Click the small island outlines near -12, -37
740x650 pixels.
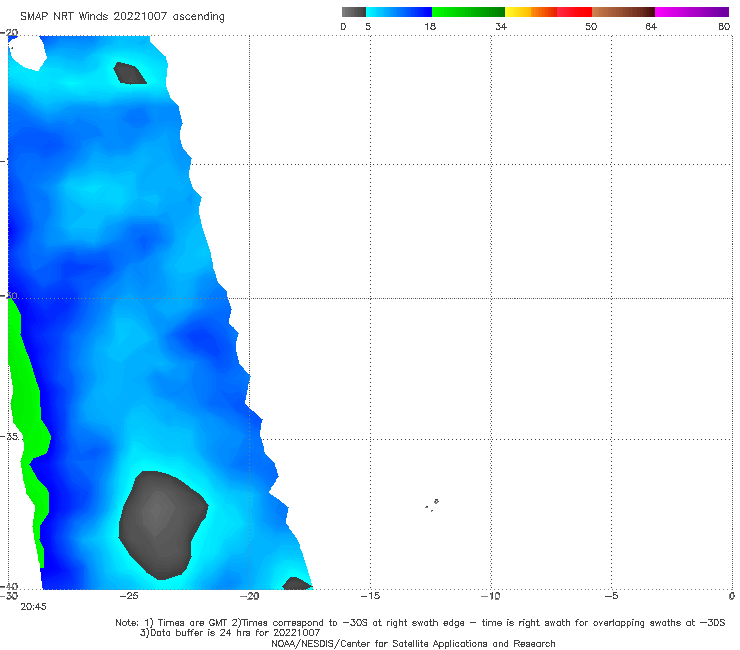point(432,505)
